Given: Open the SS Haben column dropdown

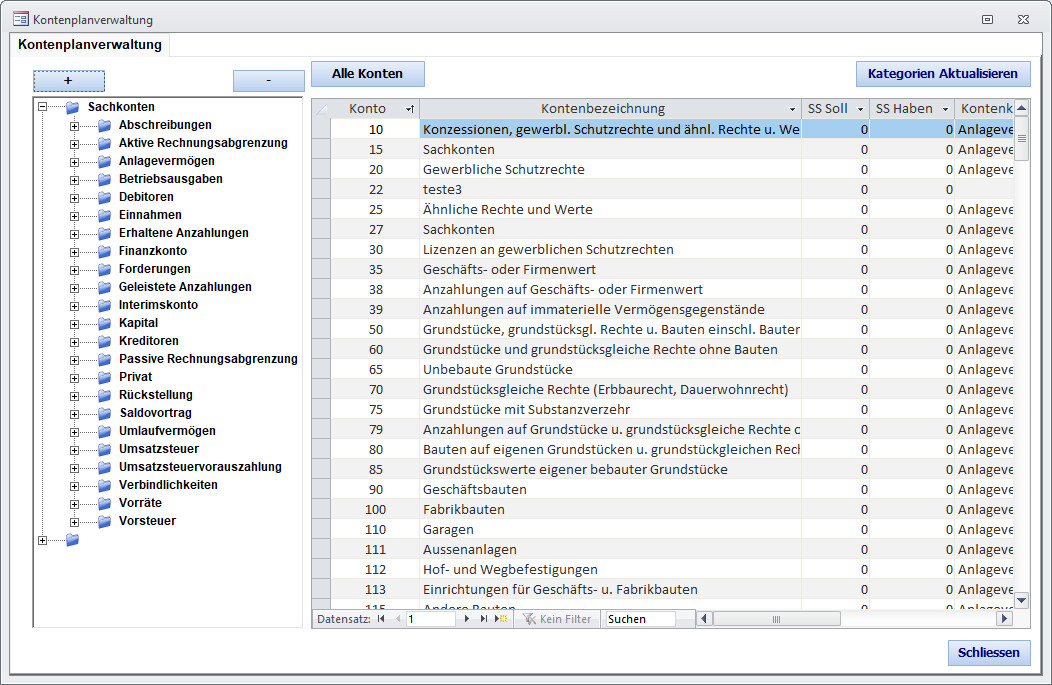Looking at the screenshot, I should [x=945, y=109].
